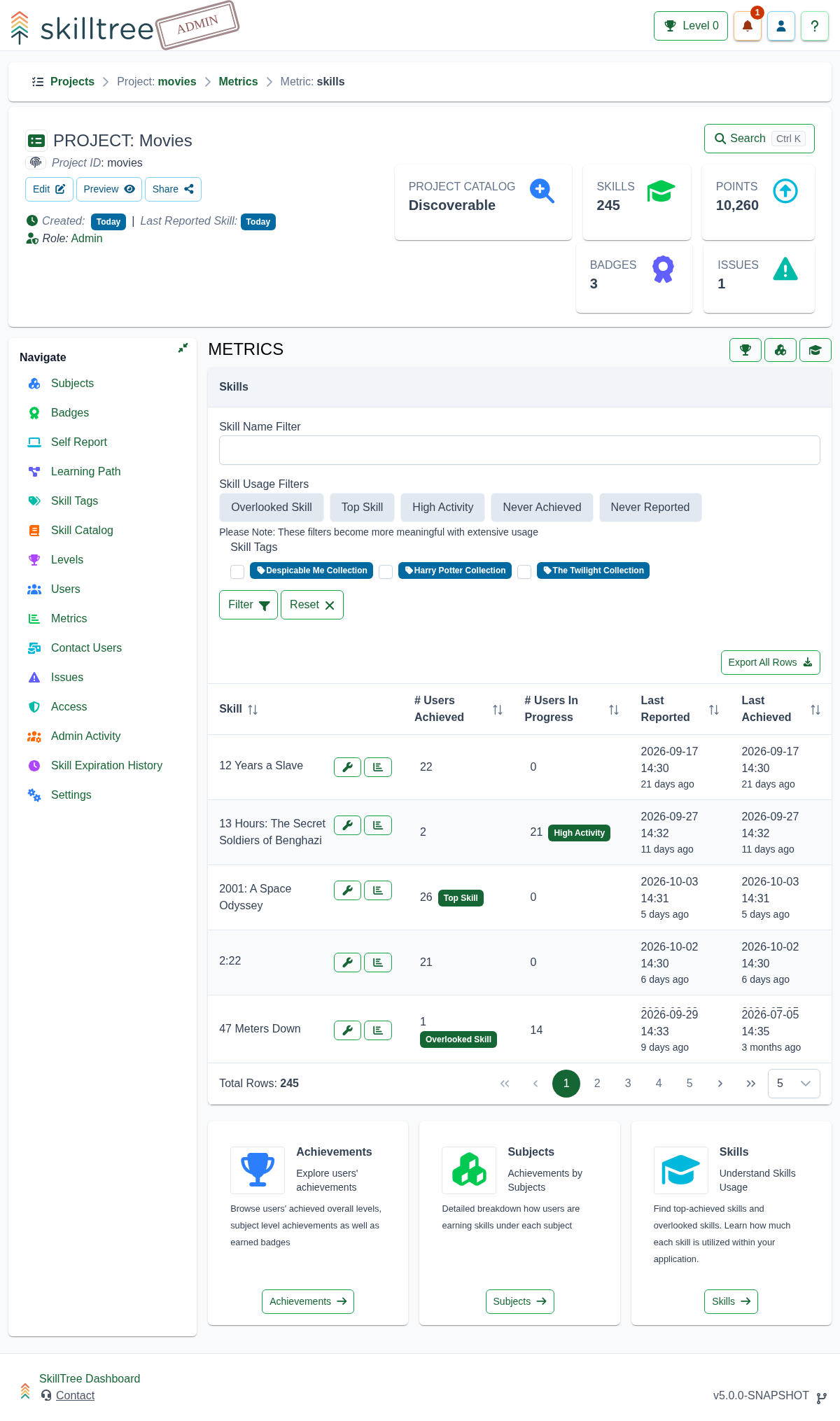View metrics chart for 2:22 skill
840x1421 pixels.
point(378,962)
